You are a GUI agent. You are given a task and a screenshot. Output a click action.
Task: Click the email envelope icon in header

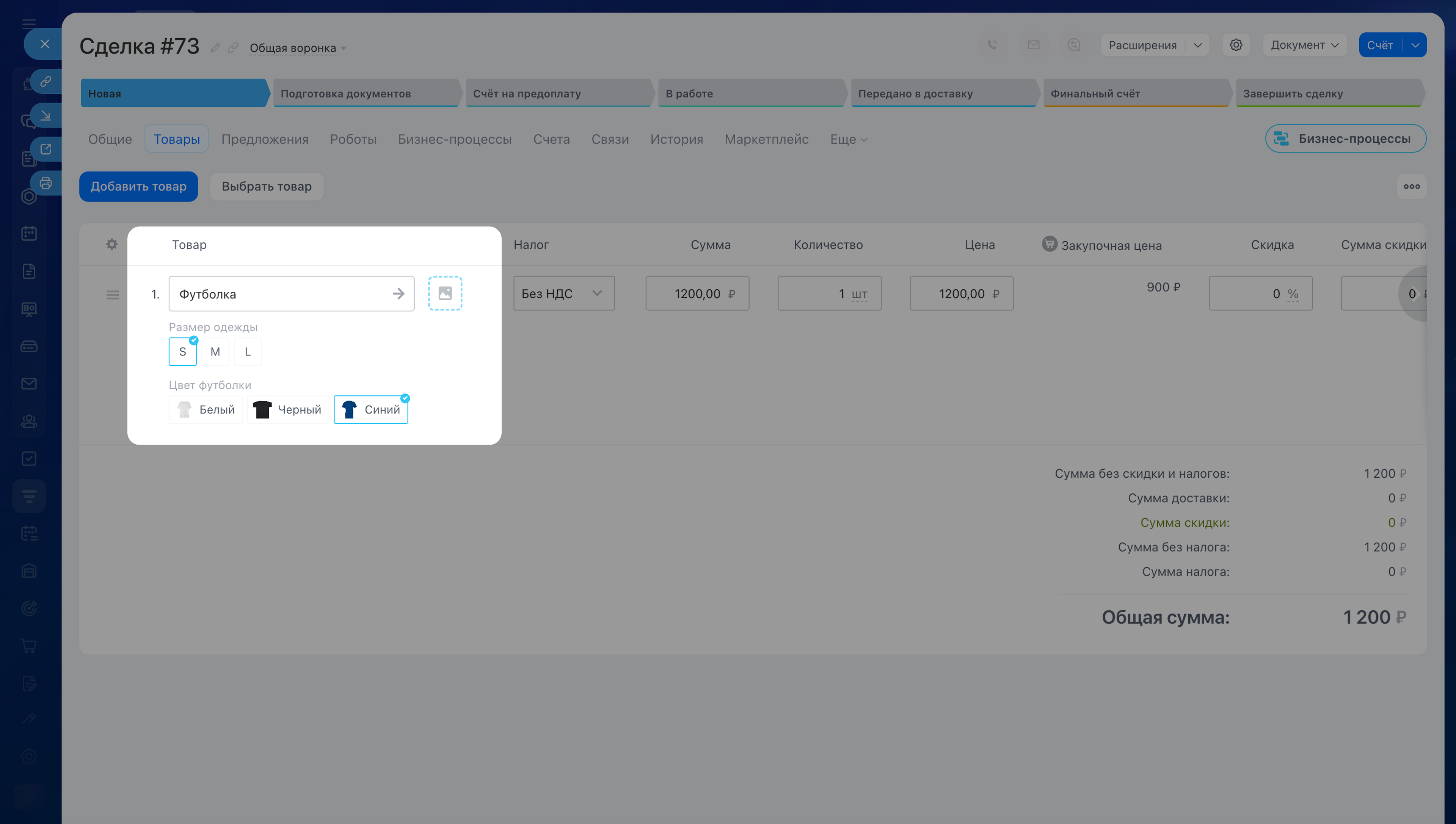point(1033,45)
